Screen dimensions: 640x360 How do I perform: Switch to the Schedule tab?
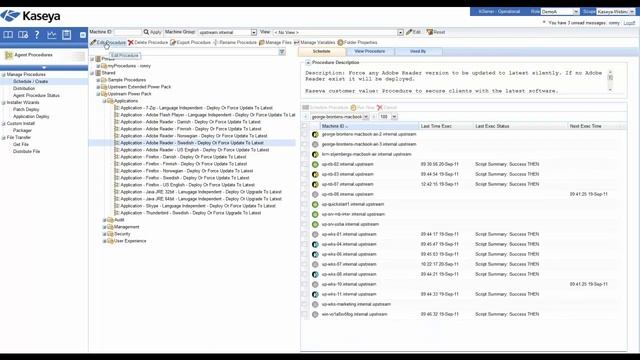(322, 51)
